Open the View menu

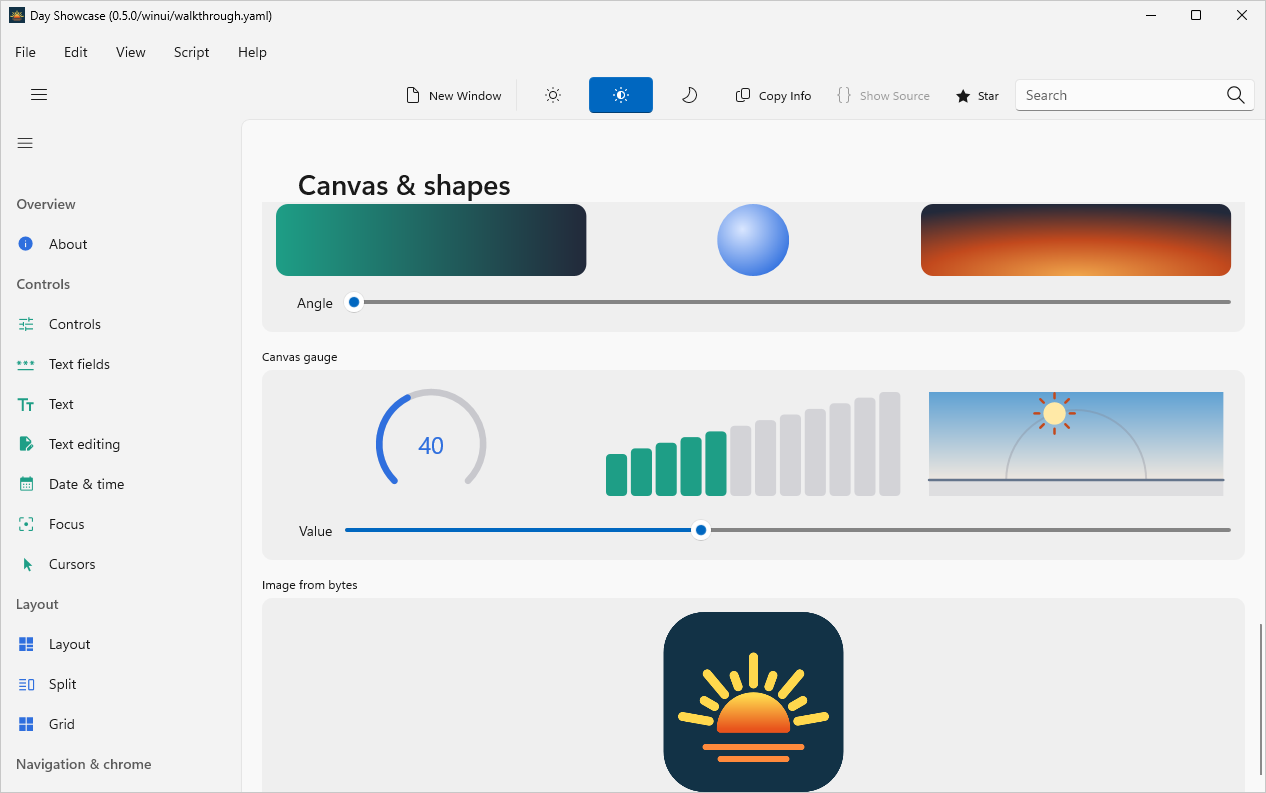131,52
